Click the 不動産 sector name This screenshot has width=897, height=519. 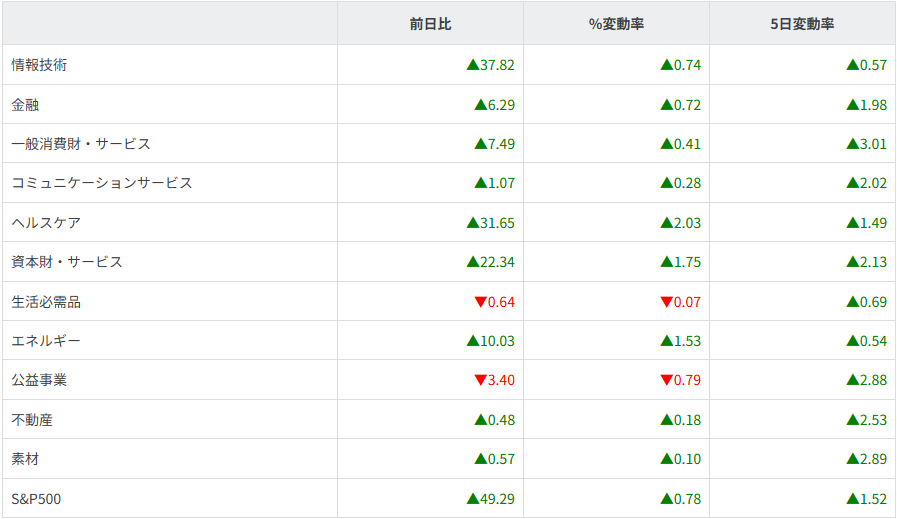click(x=32, y=420)
